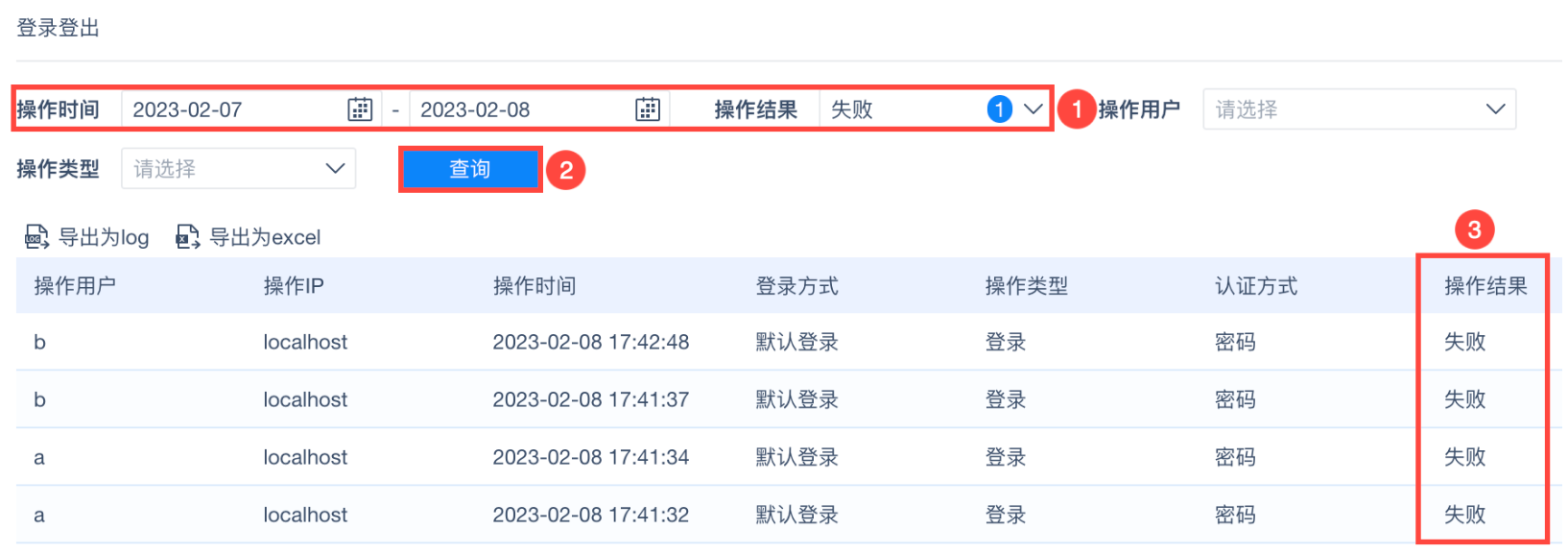The image size is (1568, 553).
Task: Click the 操作结果 column header in table
Action: coord(1485,286)
